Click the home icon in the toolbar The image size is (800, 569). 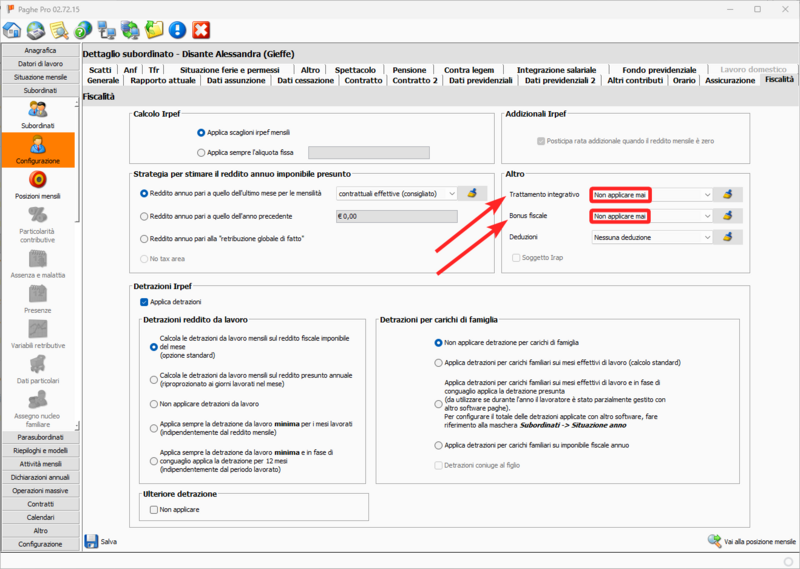click(13, 30)
